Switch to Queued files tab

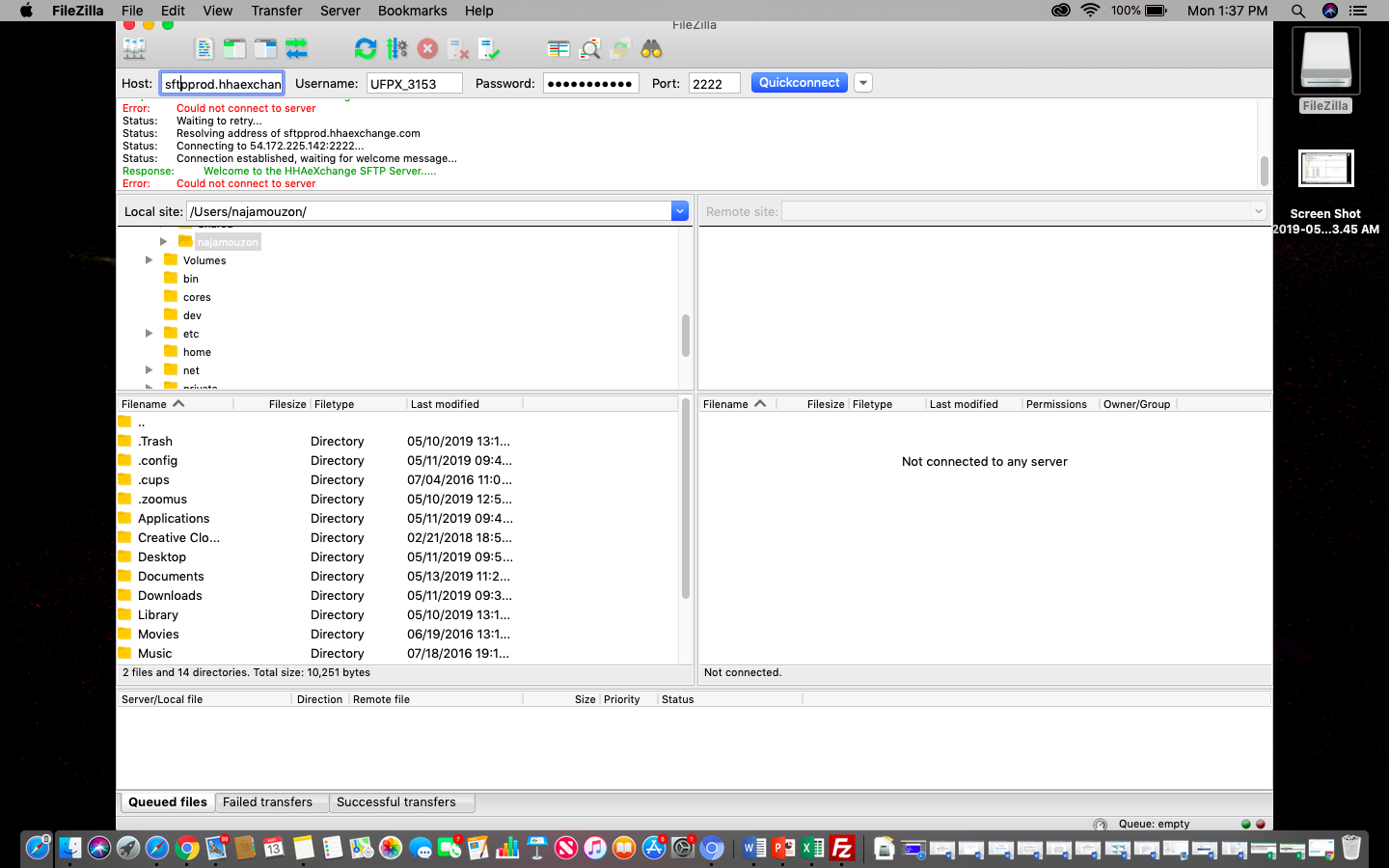click(x=167, y=802)
